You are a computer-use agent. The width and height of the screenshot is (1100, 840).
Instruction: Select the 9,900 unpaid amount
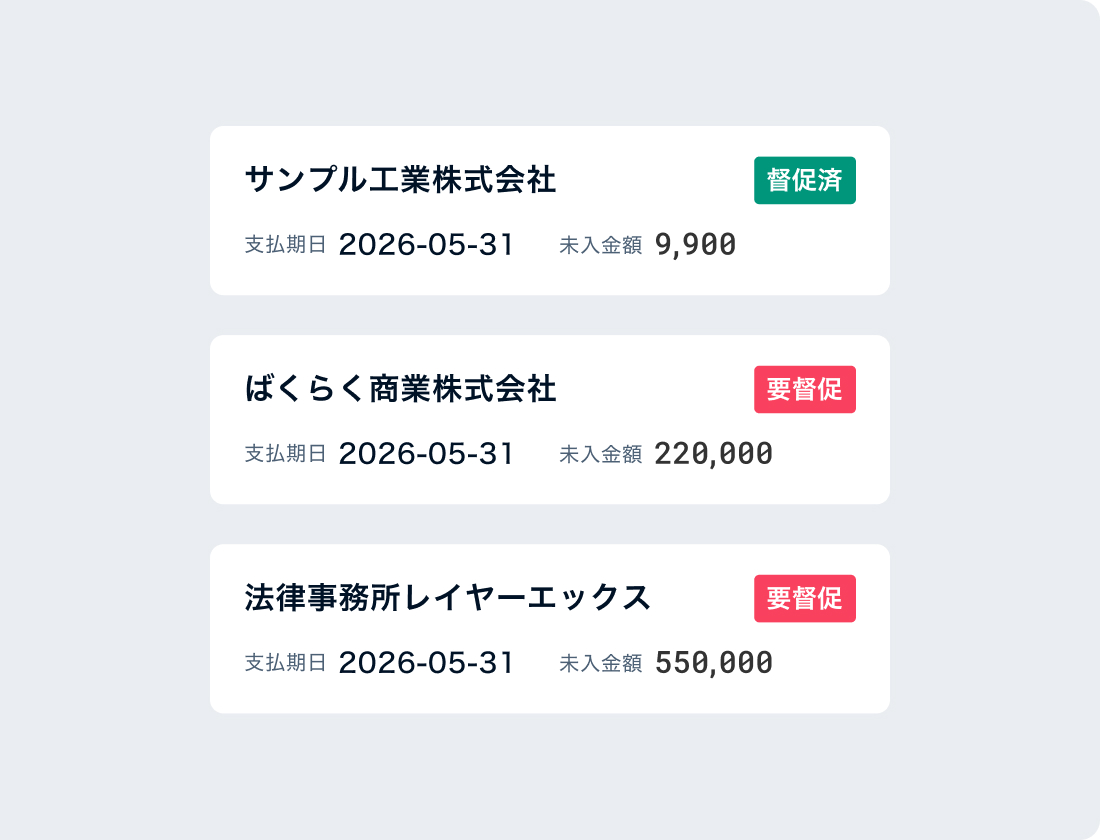coord(695,244)
